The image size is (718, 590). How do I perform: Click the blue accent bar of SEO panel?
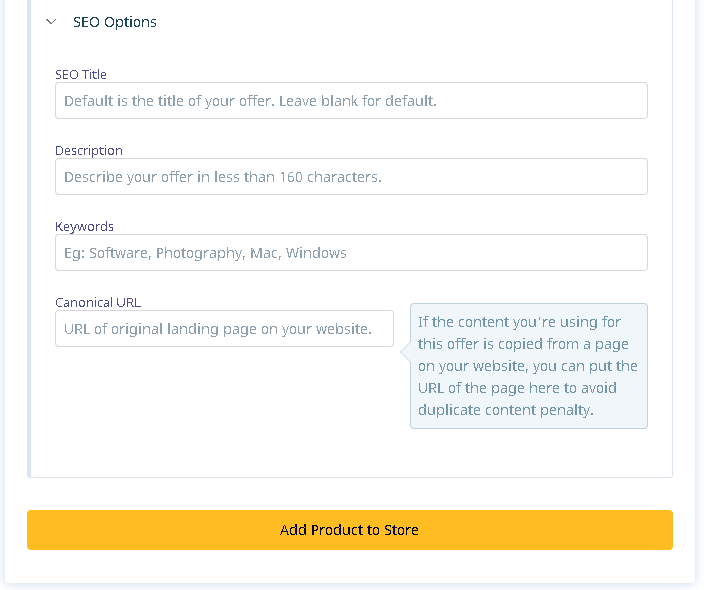point(29,238)
